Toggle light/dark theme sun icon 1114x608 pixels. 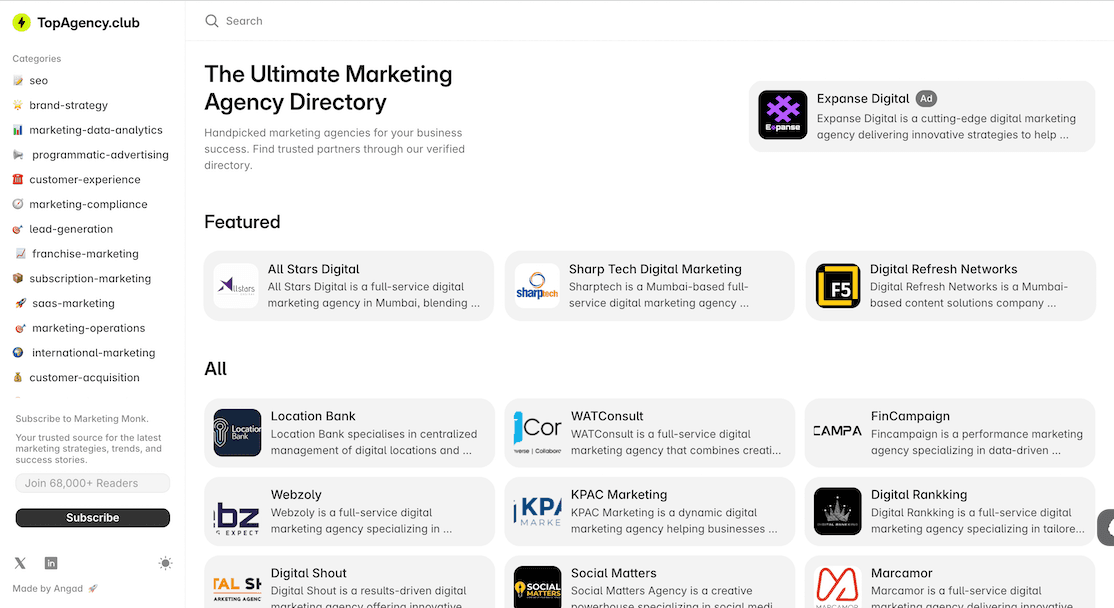click(x=165, y=563)
